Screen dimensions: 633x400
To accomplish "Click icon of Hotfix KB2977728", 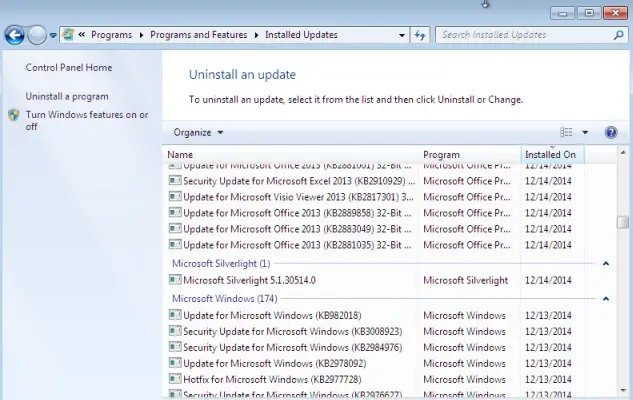I will coord(175,379).
